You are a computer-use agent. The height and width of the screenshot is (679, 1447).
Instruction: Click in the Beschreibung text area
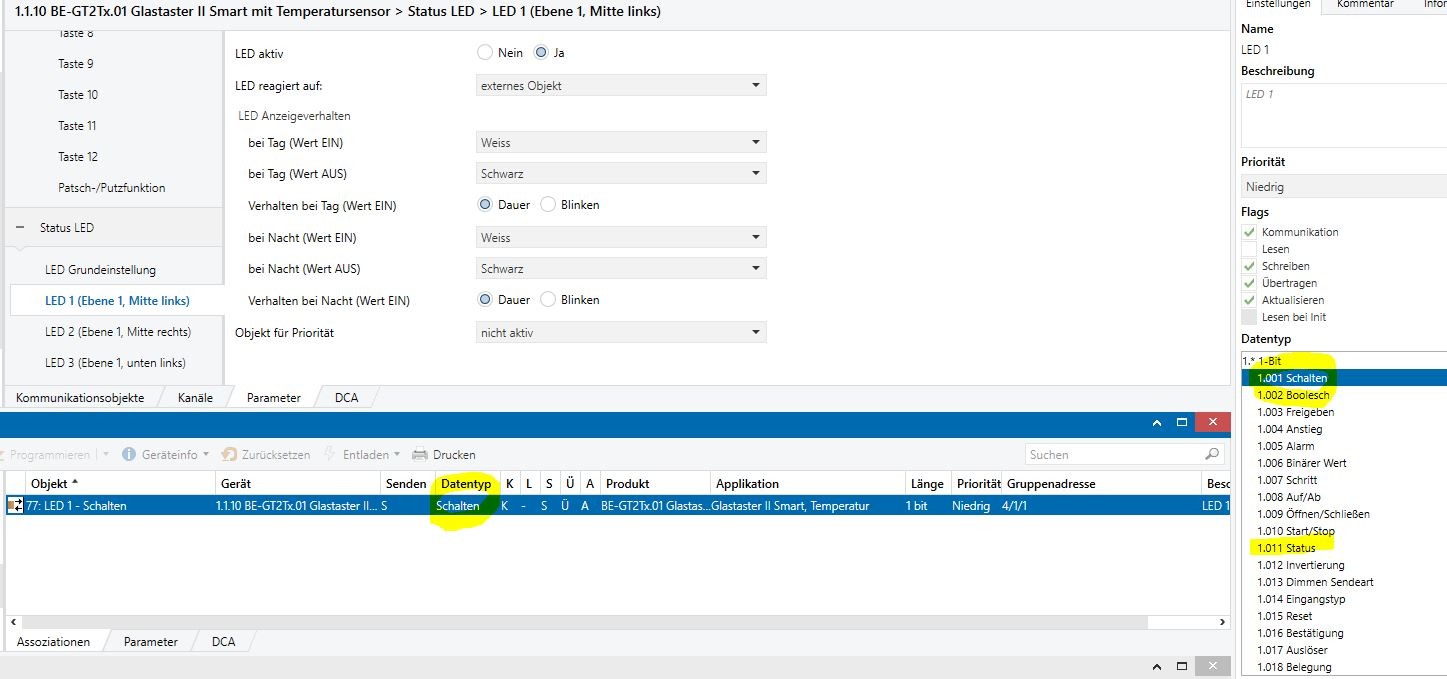click(x=1344, y=114)
